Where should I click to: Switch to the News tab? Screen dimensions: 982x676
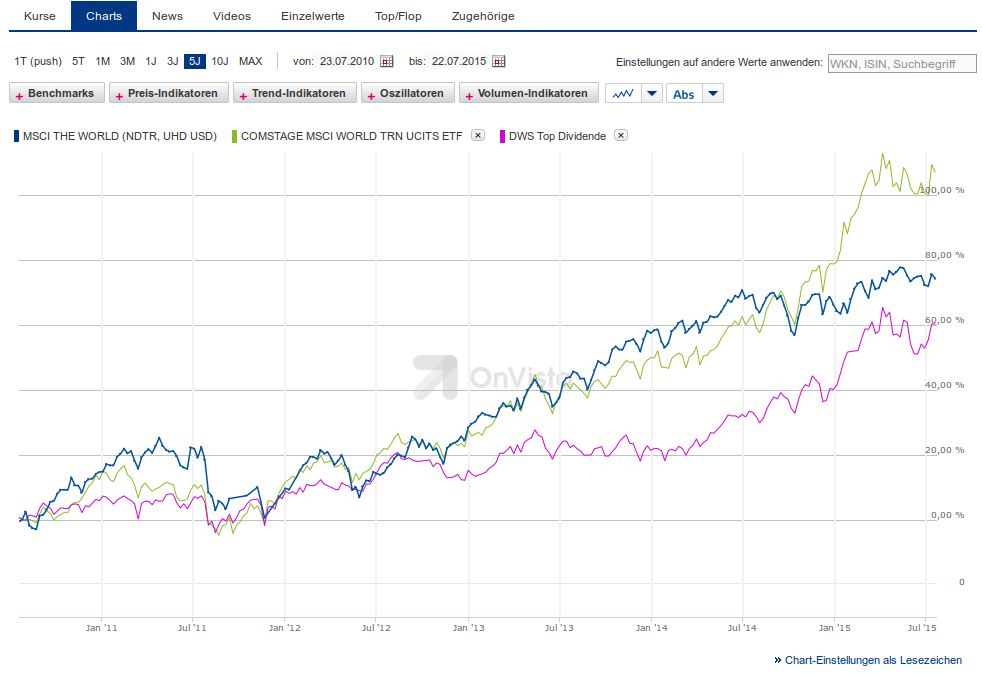pyautogui.click(x=167, y=16)
